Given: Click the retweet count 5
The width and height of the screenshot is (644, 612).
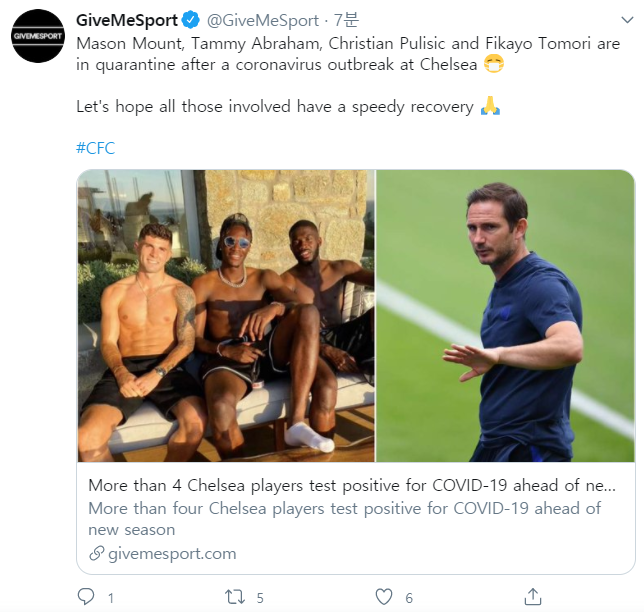Looking at the screenshot, I should 260,598.
